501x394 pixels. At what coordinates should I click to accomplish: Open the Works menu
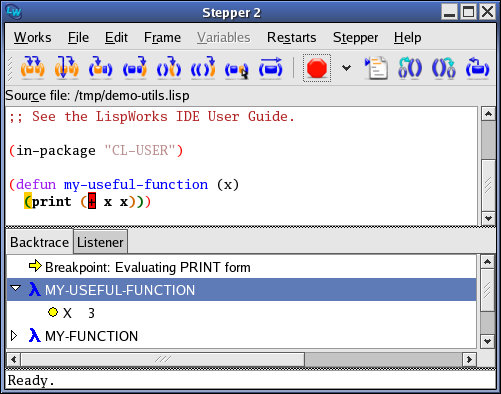(x=32, y=37)
